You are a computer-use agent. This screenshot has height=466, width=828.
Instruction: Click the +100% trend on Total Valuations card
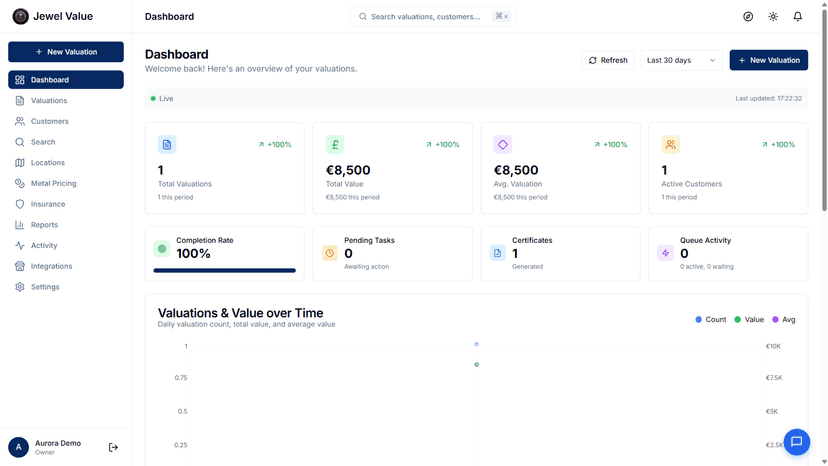(275, 144)
